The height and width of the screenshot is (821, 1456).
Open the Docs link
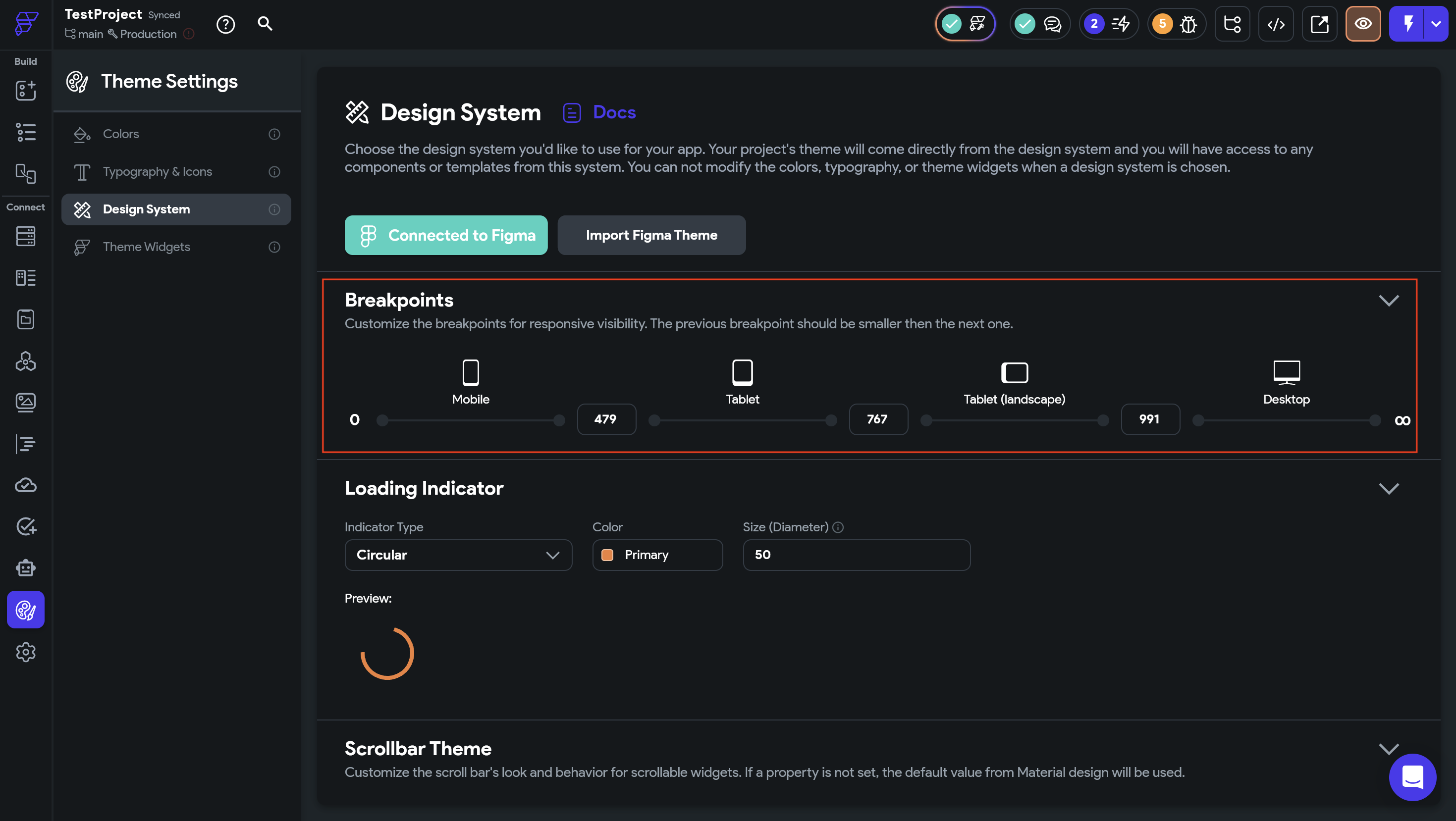pos(613,112)
